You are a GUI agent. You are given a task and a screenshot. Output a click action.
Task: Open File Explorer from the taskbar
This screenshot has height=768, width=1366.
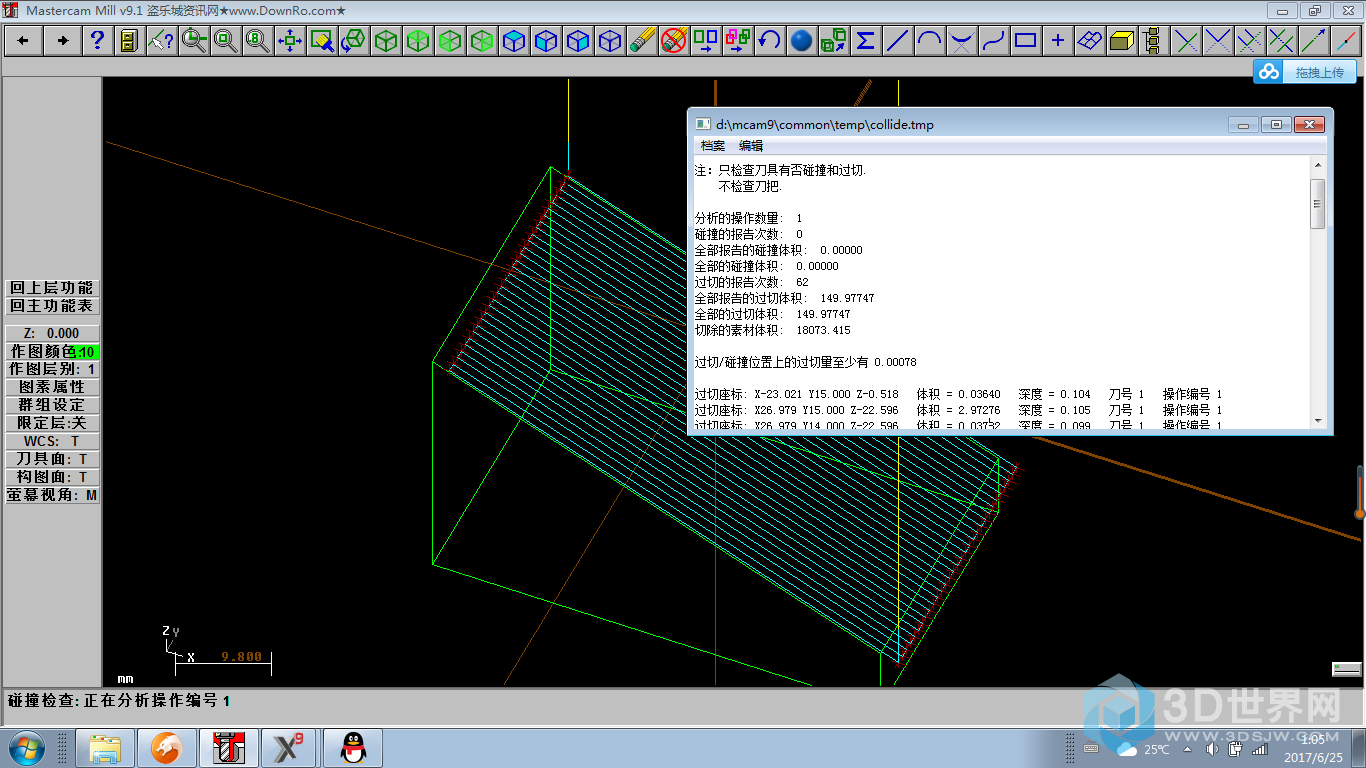click(x=105, y=748)
